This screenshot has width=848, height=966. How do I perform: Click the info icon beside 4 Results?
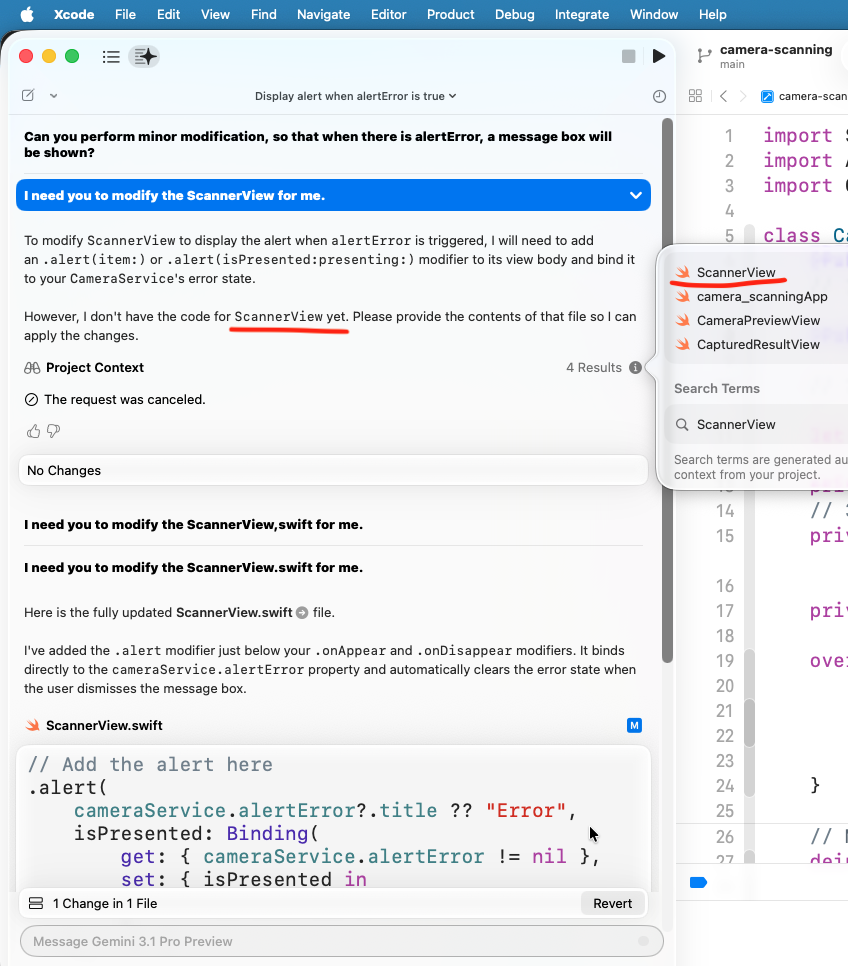point(635,368)
